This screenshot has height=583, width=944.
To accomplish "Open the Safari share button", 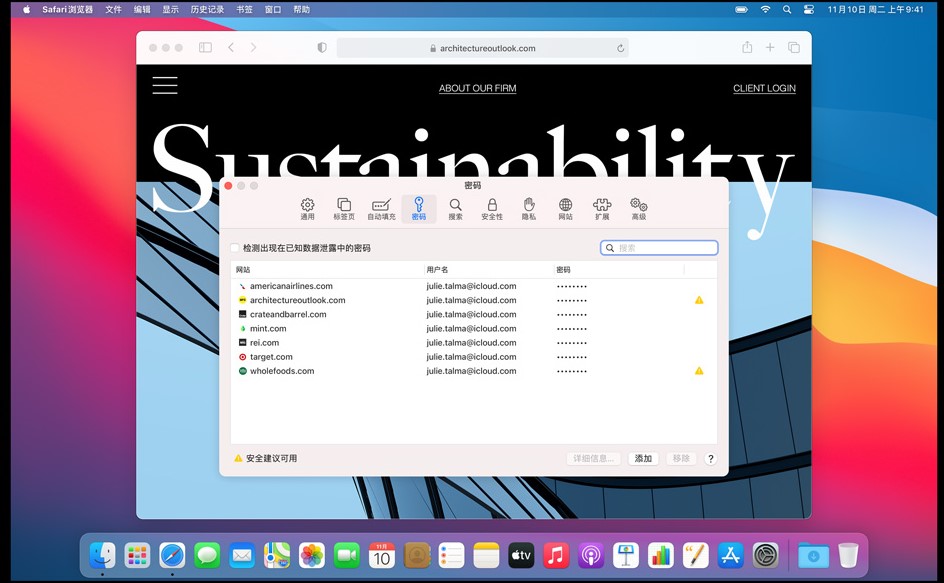I will (747, 47).
